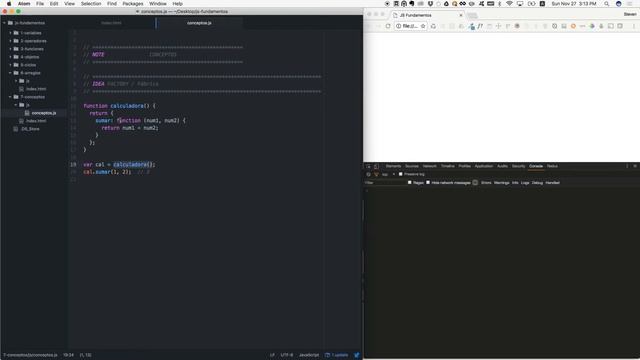Enable the Regex filter checkbox
Screen dimensions: 640x360
pyautogui.click(x=409, y=182)
